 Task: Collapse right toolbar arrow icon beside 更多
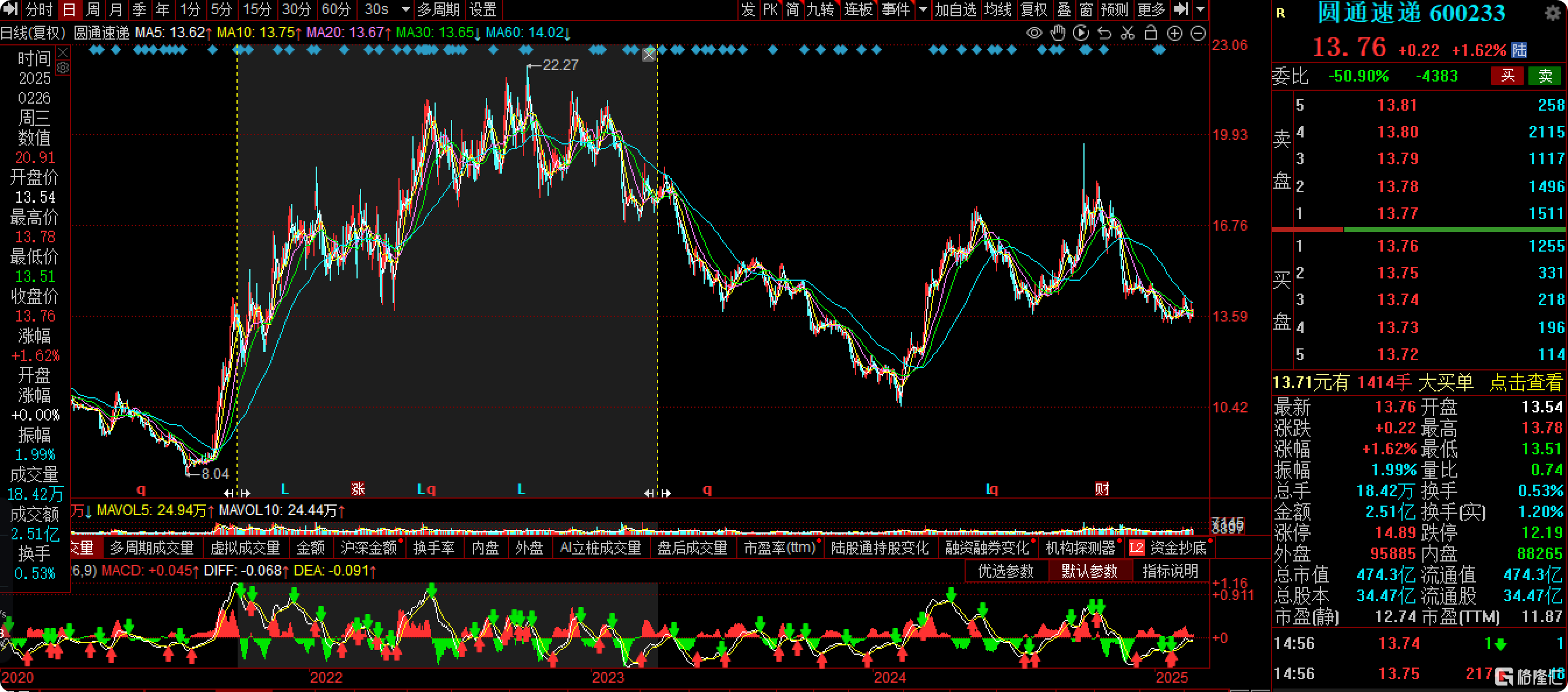[x=1181, y=9]
